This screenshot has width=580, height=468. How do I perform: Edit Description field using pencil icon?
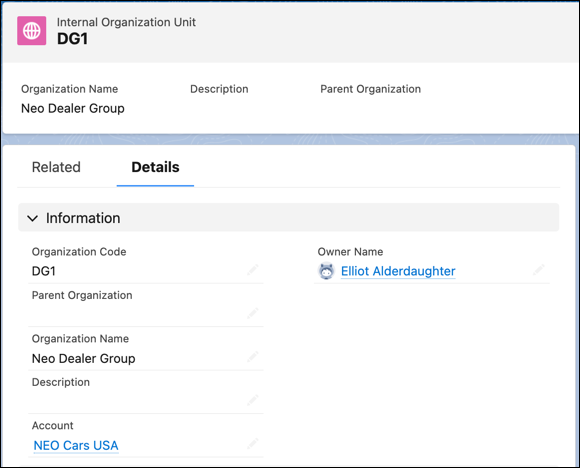253,400
